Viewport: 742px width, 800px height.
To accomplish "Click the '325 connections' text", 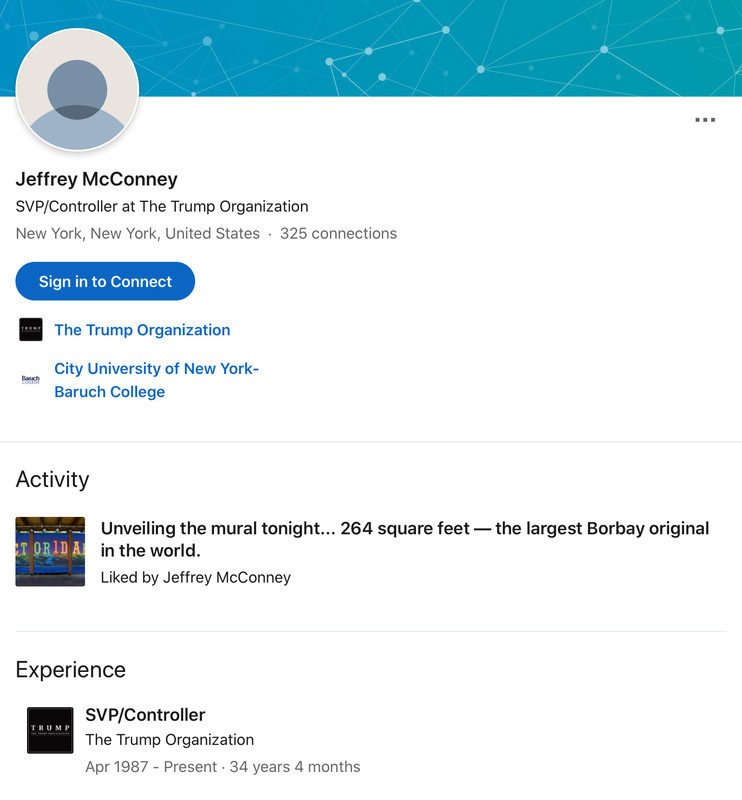I will click(x=338, y=234).
